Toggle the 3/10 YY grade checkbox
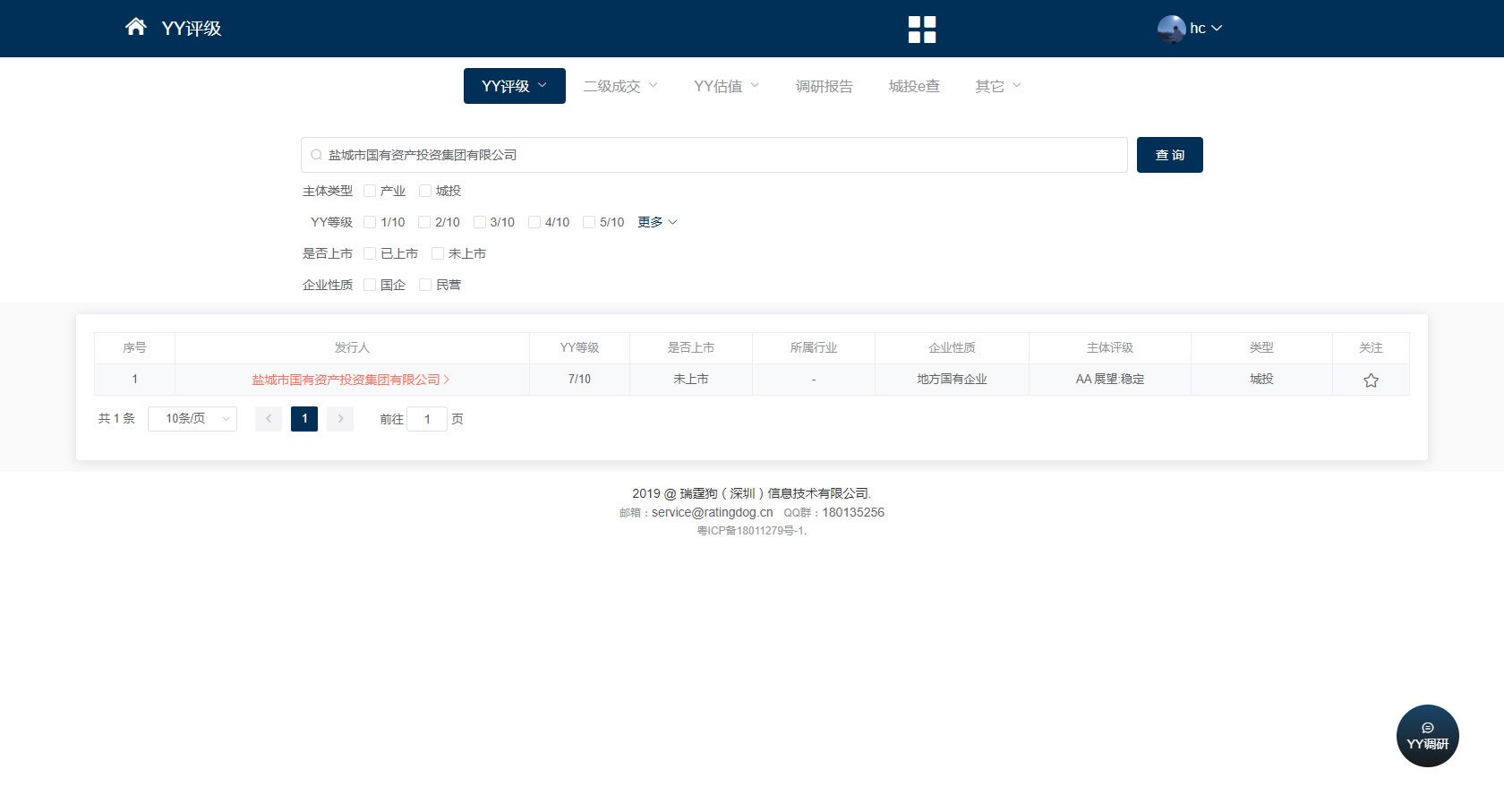Viewport: 1504px width, 812px height. coord(479,222)
